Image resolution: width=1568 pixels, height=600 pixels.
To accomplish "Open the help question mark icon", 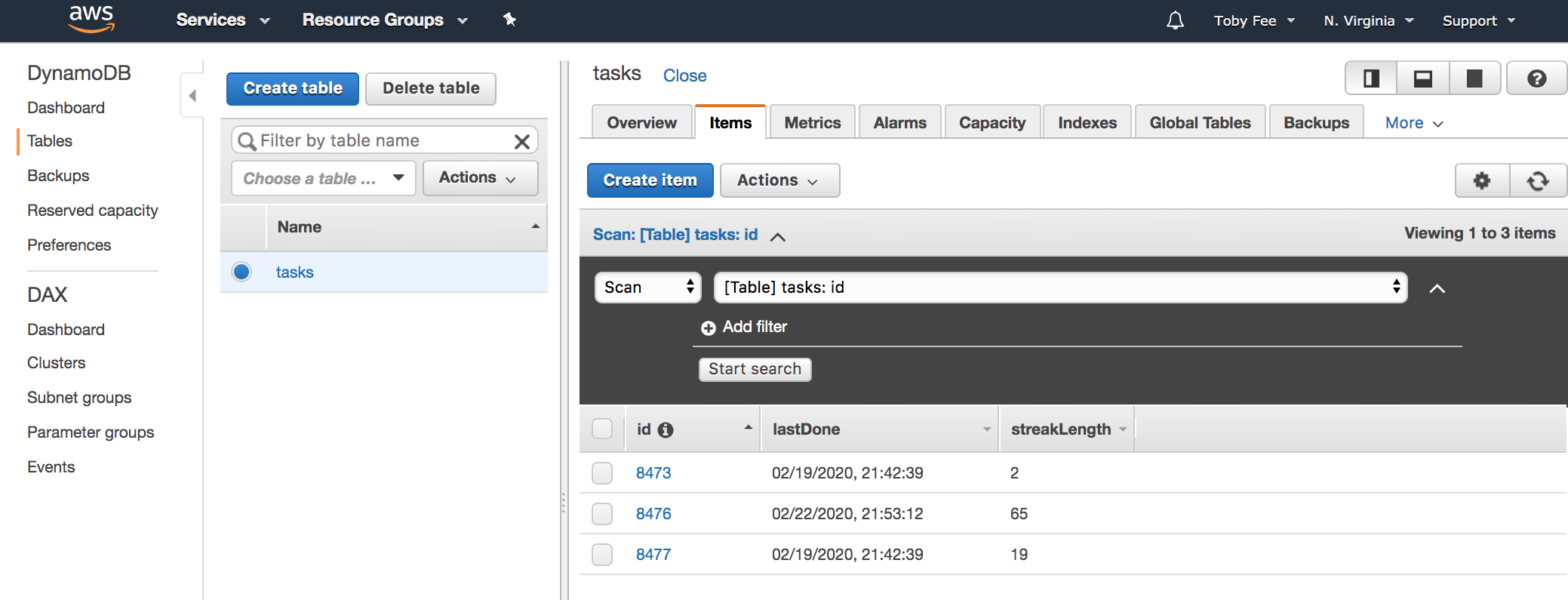I will [x=1536, y=78].
